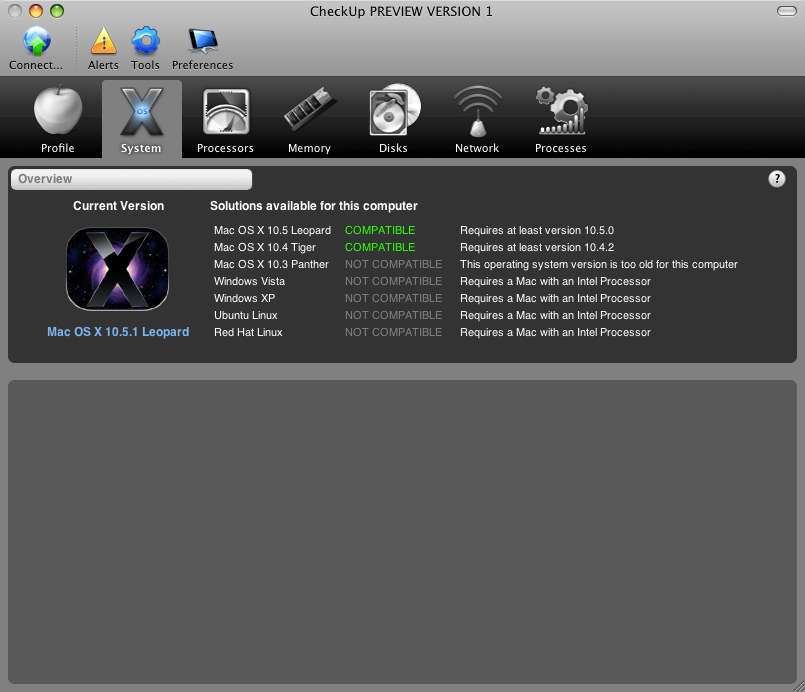This screenshot has width=805, height=692.
Task: Select the System tab
Action: click(142, 119)
